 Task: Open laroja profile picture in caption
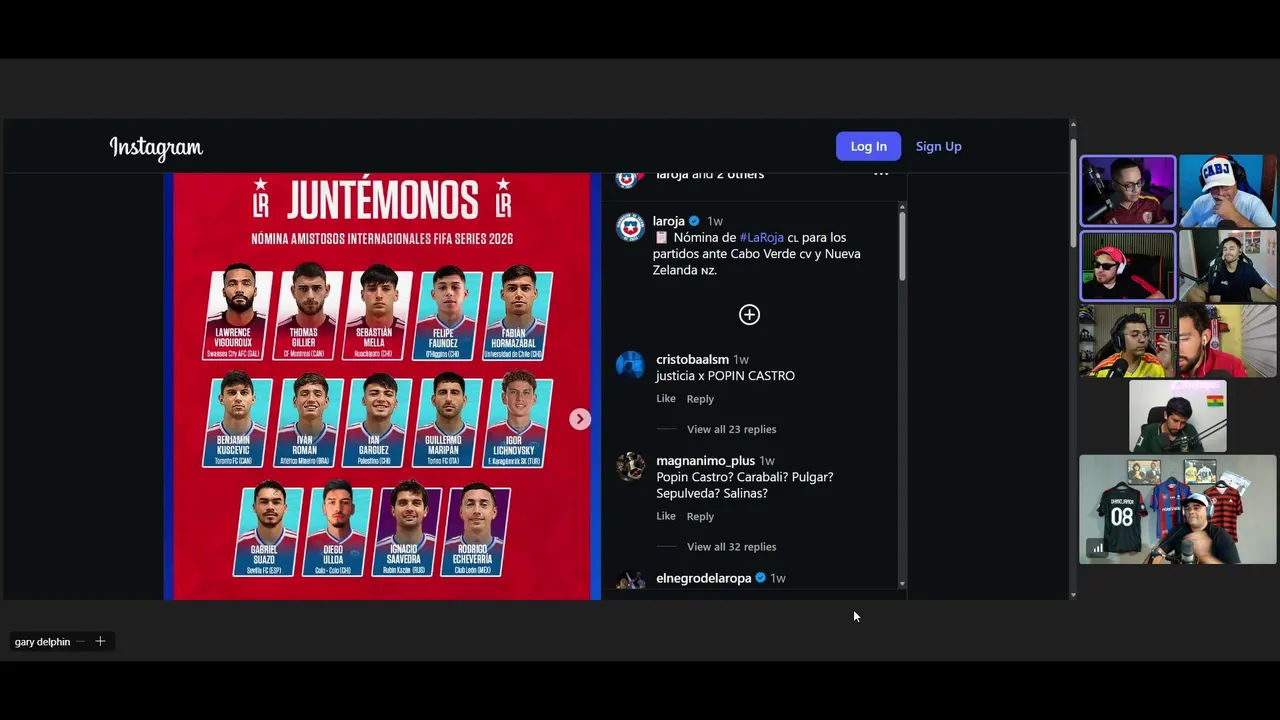click(x=630, y=227)
